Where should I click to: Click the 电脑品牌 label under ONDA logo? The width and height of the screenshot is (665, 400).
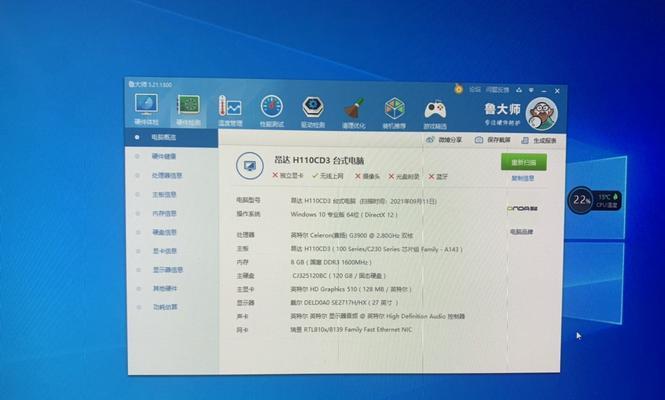pyautogui.click(x=522, y=232)
